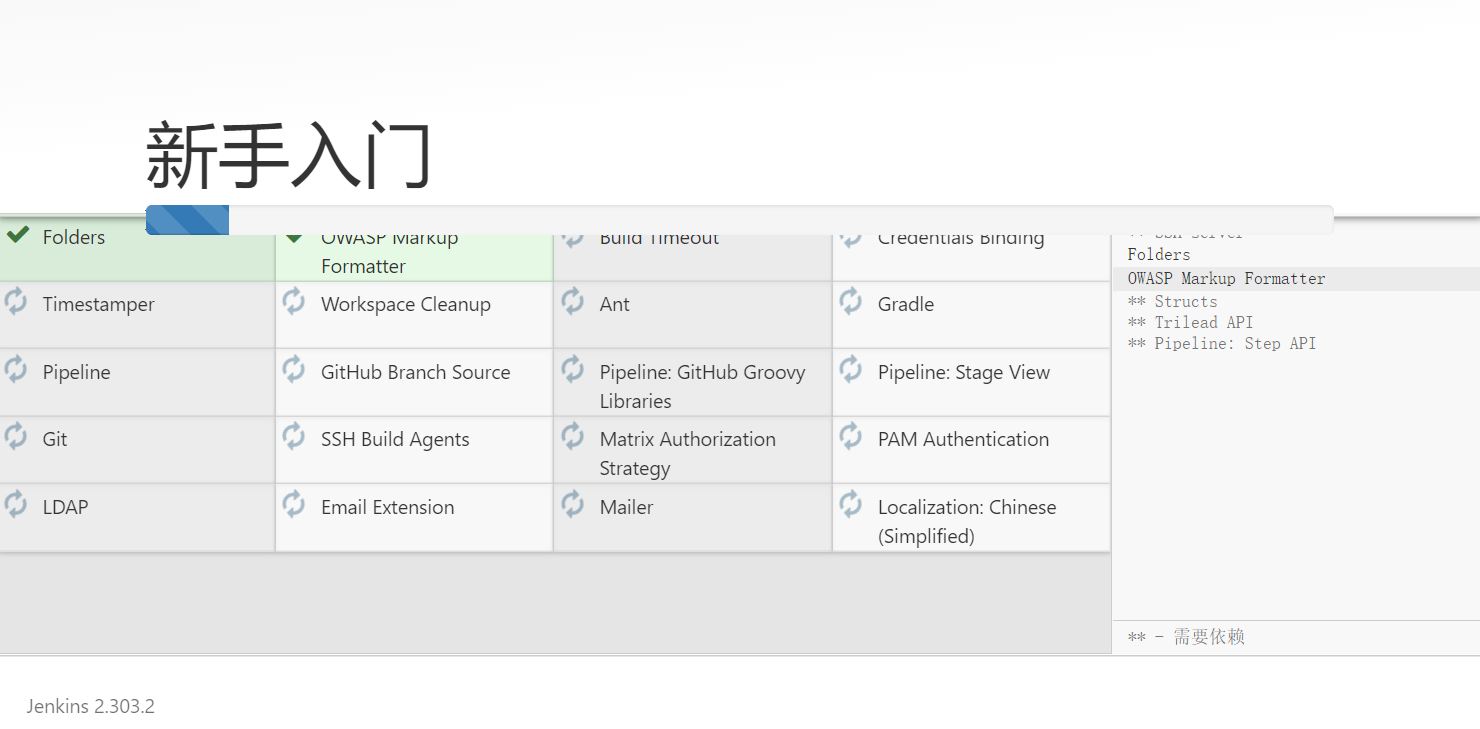Click the green checkmark beside Folders
Viewport: 1480px width, 729px height.
[17, 236]
